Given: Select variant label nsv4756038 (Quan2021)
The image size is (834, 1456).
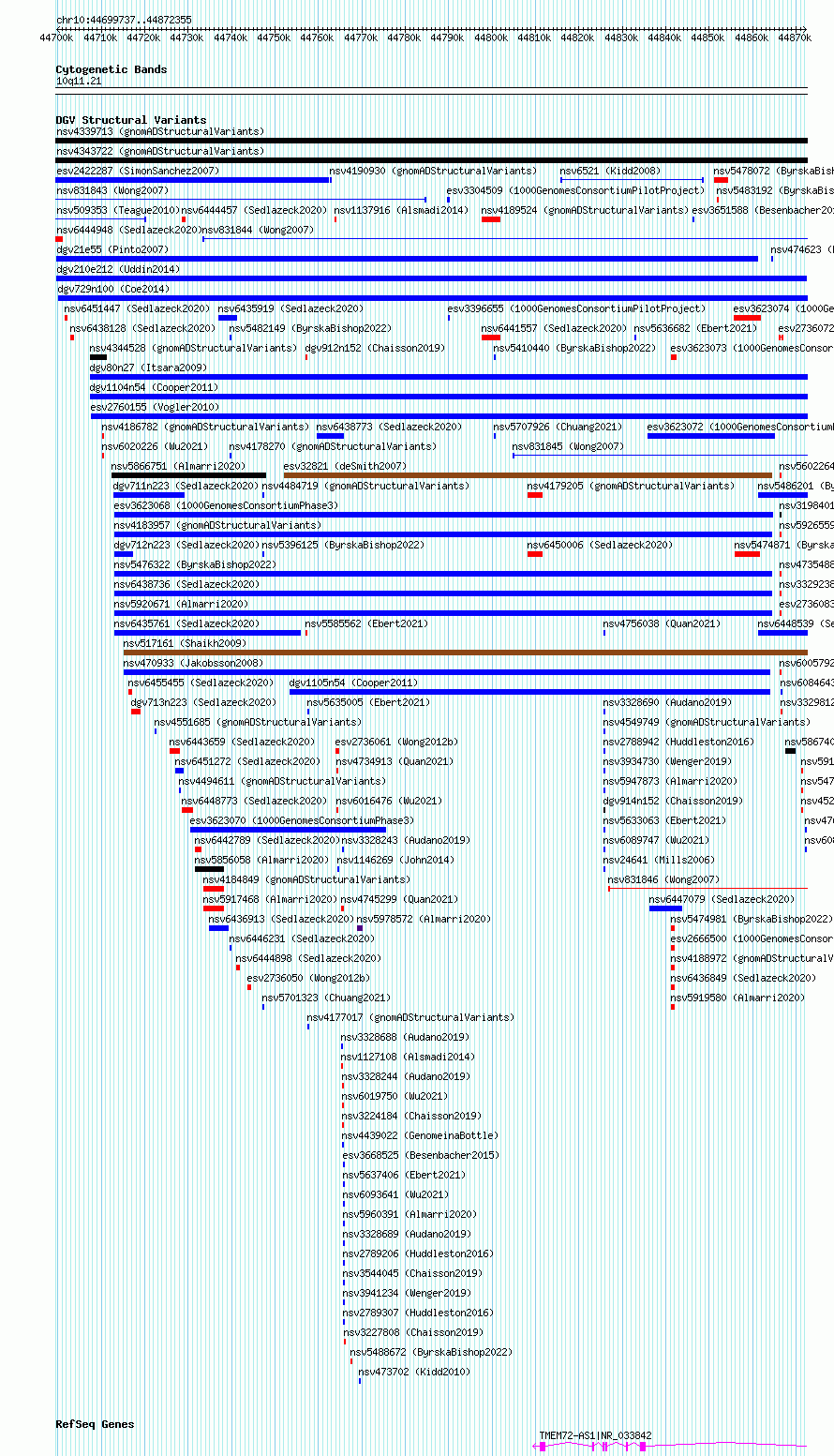Looking at the screenshot, I should coord(663,623).
